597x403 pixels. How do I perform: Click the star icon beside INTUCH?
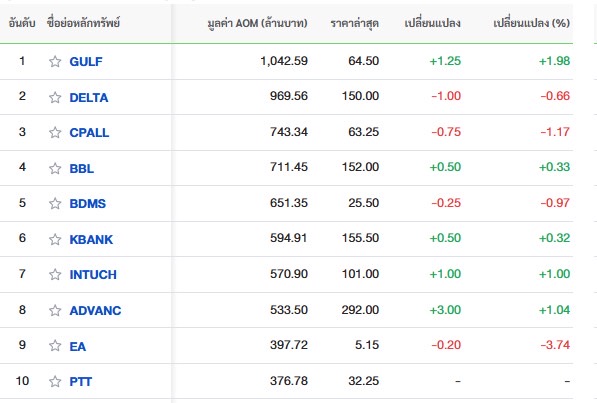pyautogui.click(x=55, y=274)
